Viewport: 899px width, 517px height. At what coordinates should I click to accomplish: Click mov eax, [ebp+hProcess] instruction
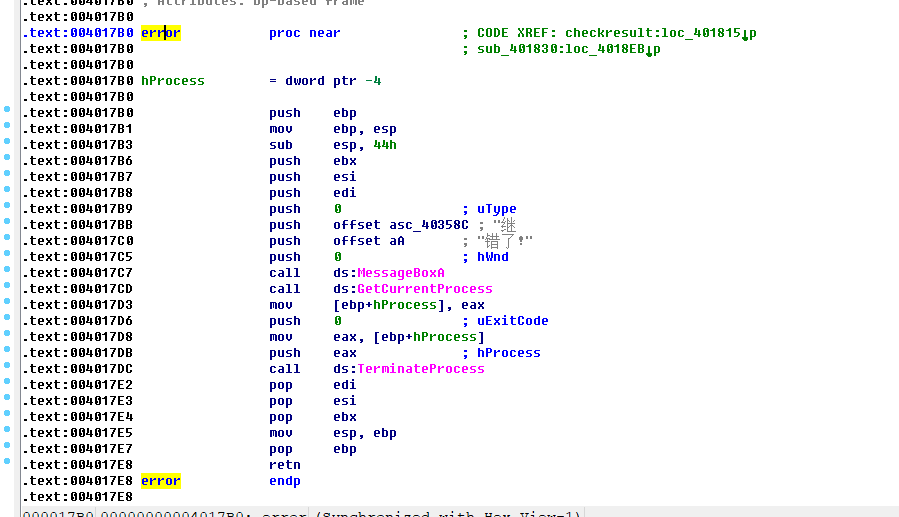click(x=377, y=337)
